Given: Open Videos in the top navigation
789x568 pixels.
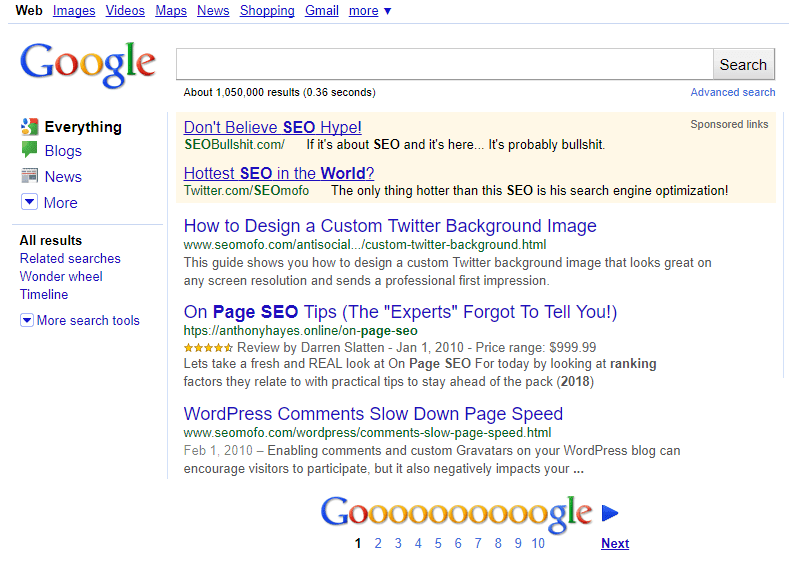Looking at the screenshot, I should (125, 11).
